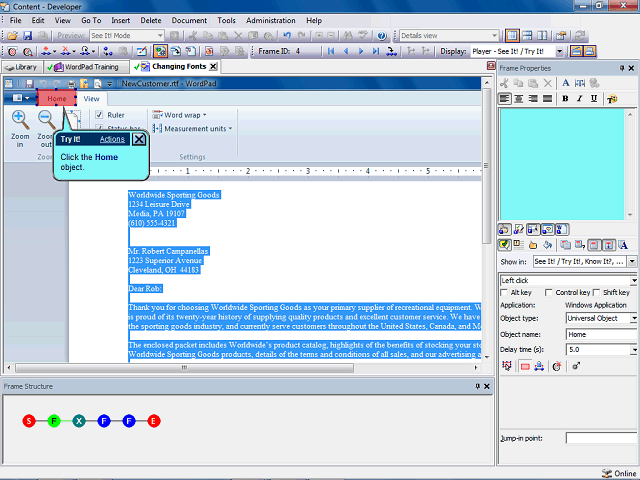Toggle the Ruler checkbox
This screenshot has height=480, width=640.
(99, 115)
